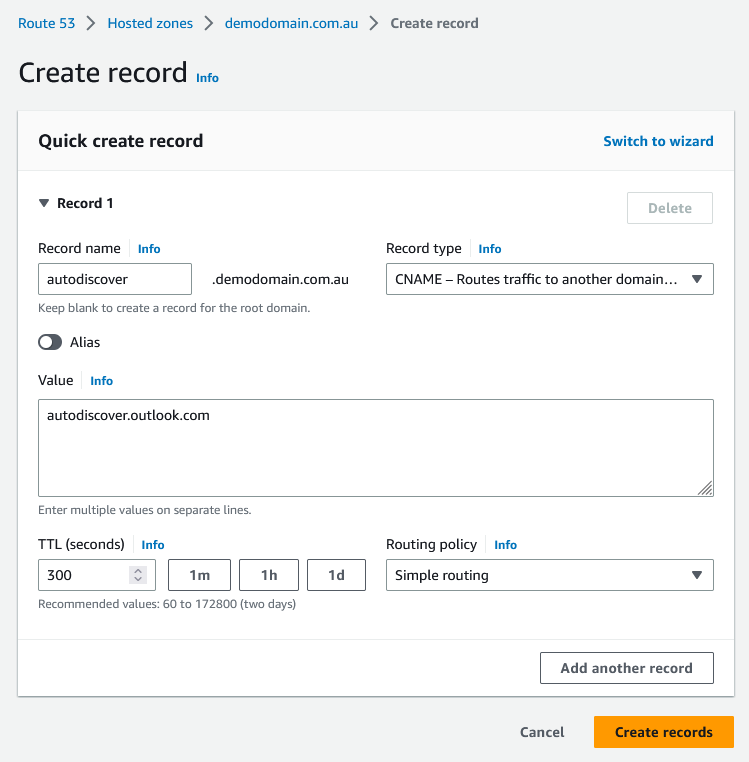Open the Record type dropdown
This screenshot has height=762, width=749.
click(549, 279)
